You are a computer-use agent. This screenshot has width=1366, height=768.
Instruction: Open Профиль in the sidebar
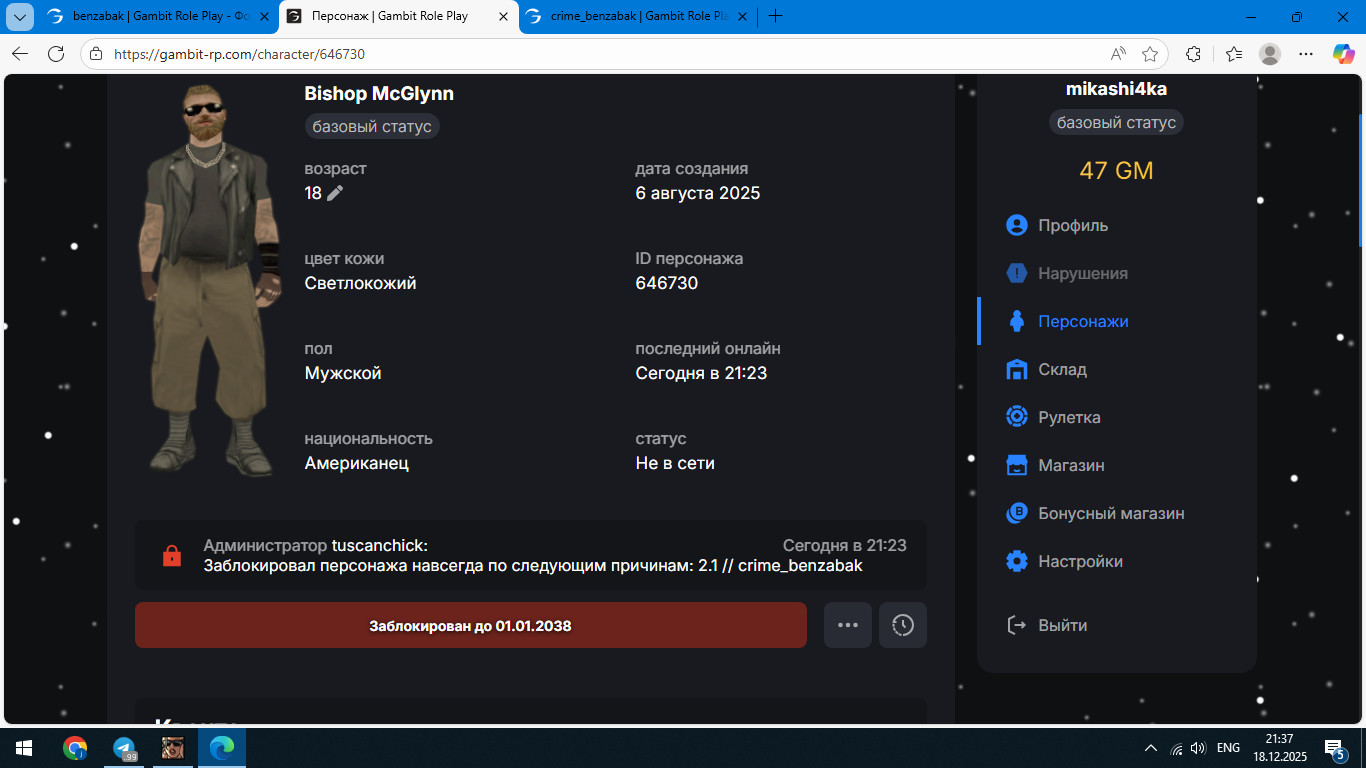pyautogui.click(x=1072, y=225)
